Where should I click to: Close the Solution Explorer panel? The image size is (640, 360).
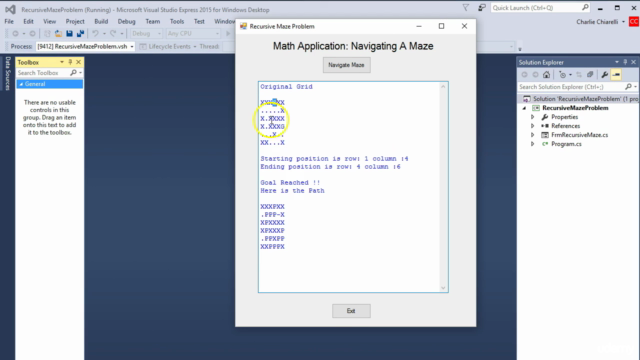tap(633, 62)
